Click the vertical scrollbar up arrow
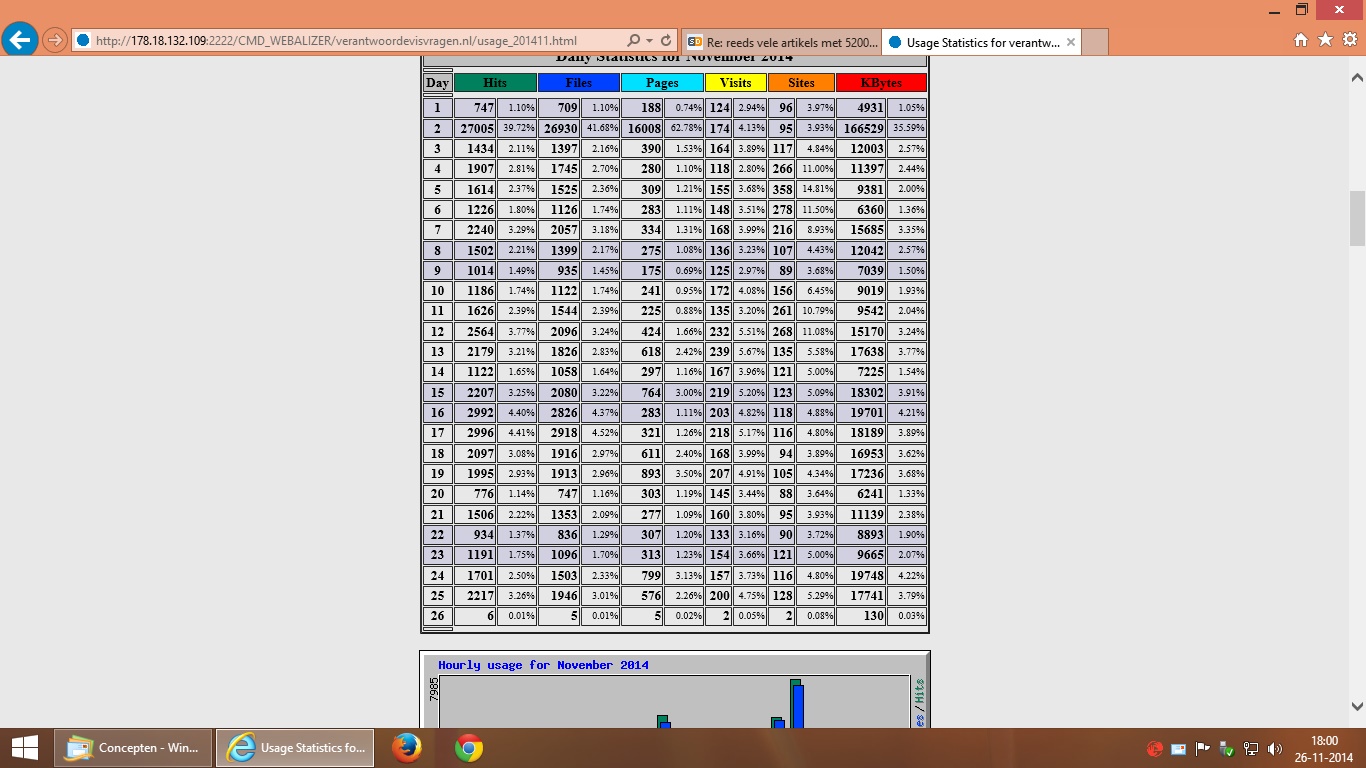The height and width of the screenshot is (768, 1366). coord(1357,77)
